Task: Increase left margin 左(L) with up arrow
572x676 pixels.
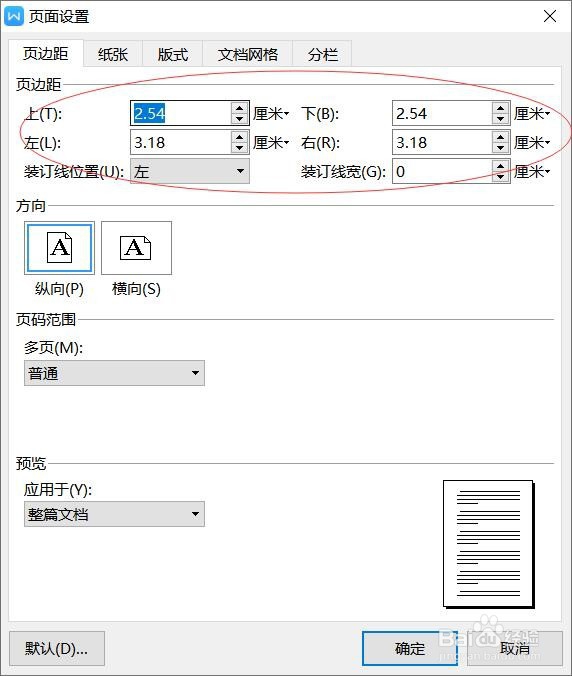Action: pyautogui.click(x=239, y=137)
